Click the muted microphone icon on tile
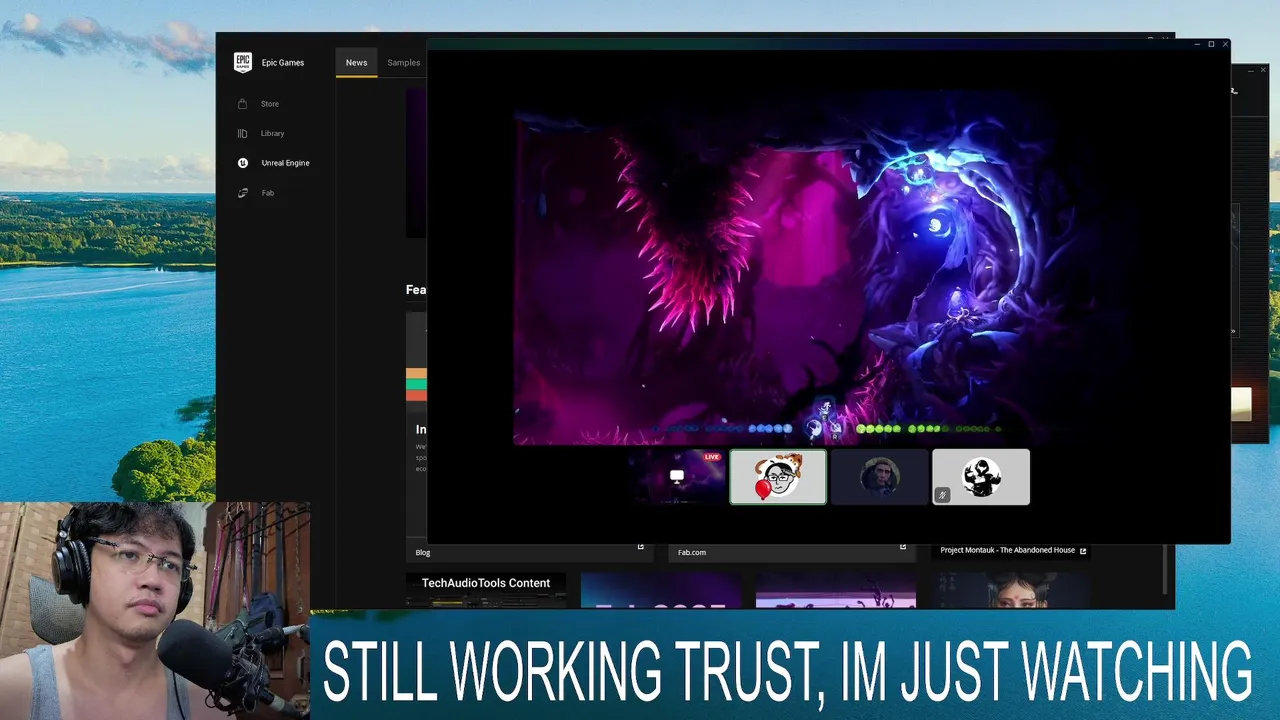 pyautogui.click(x=942, y=494)
